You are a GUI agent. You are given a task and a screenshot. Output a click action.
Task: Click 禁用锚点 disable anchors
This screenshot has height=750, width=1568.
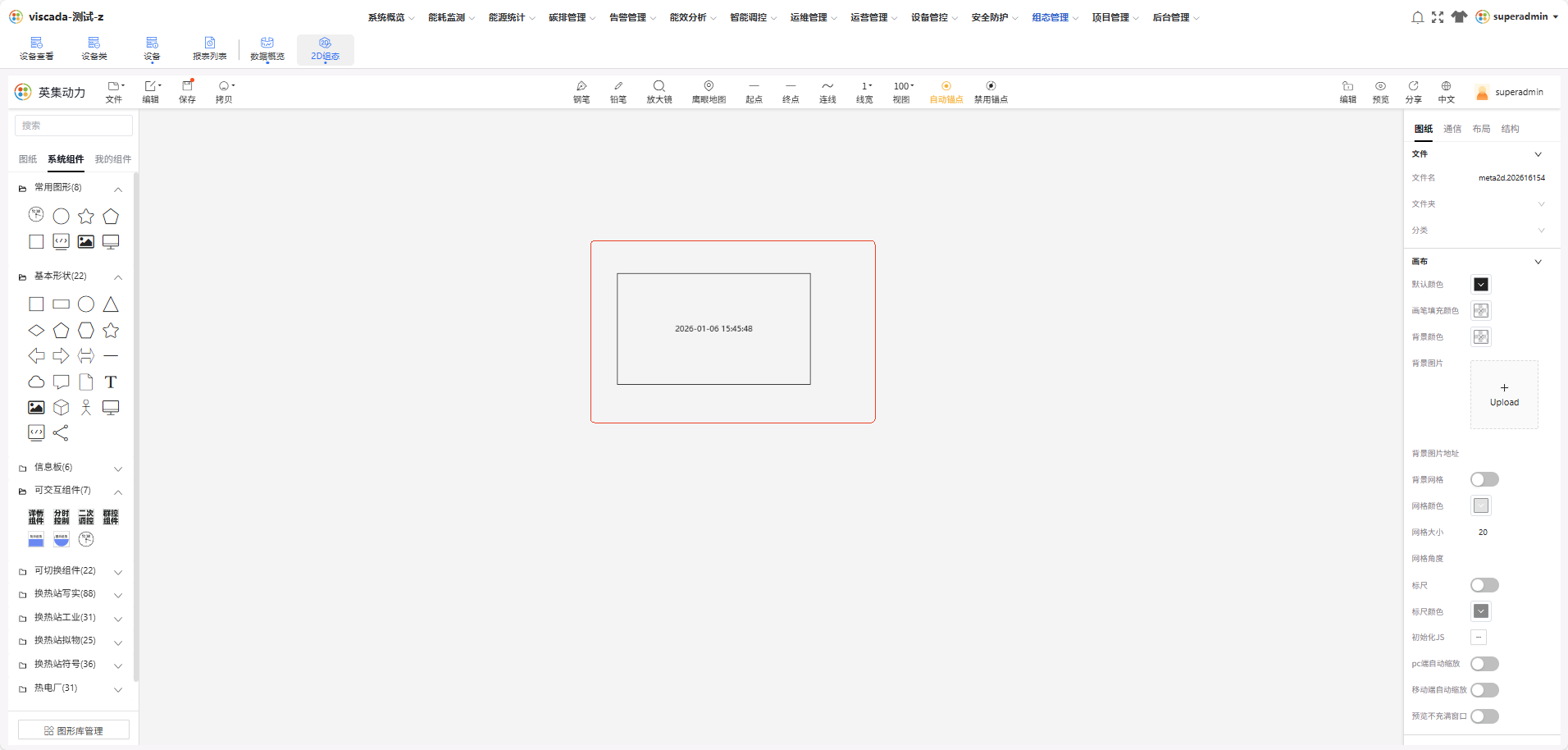tap(991, 92)
